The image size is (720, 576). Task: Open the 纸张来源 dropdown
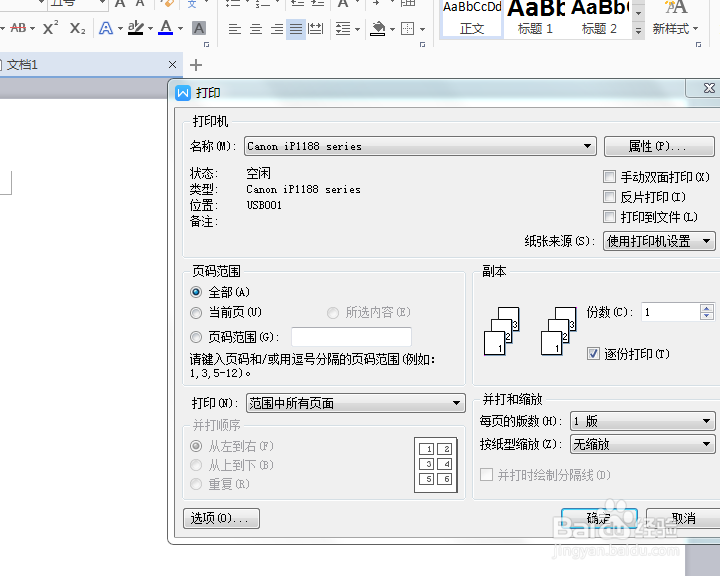pyautogui.click(x=659, y=241)
